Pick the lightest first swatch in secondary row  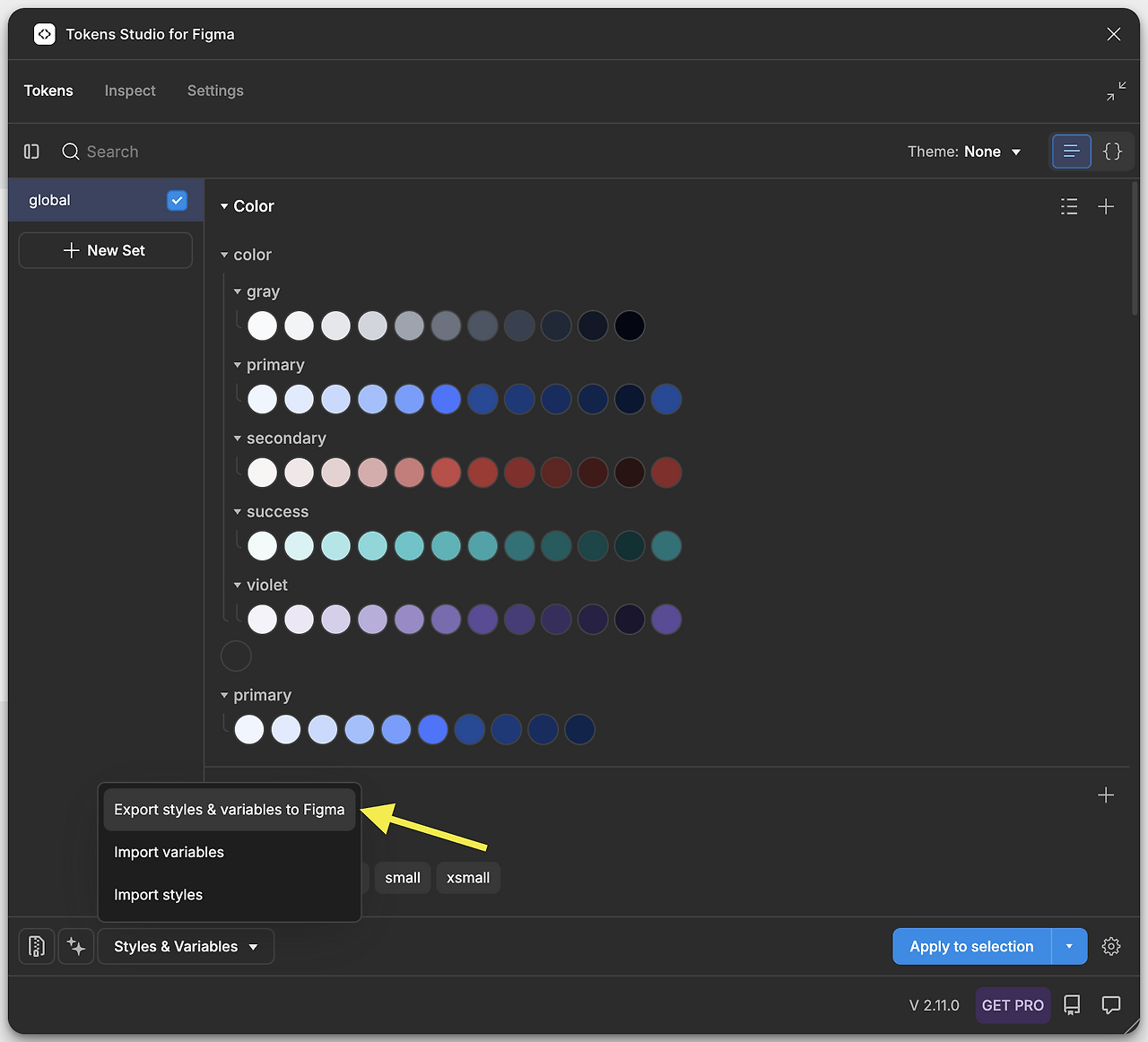(x=262, y=473)
